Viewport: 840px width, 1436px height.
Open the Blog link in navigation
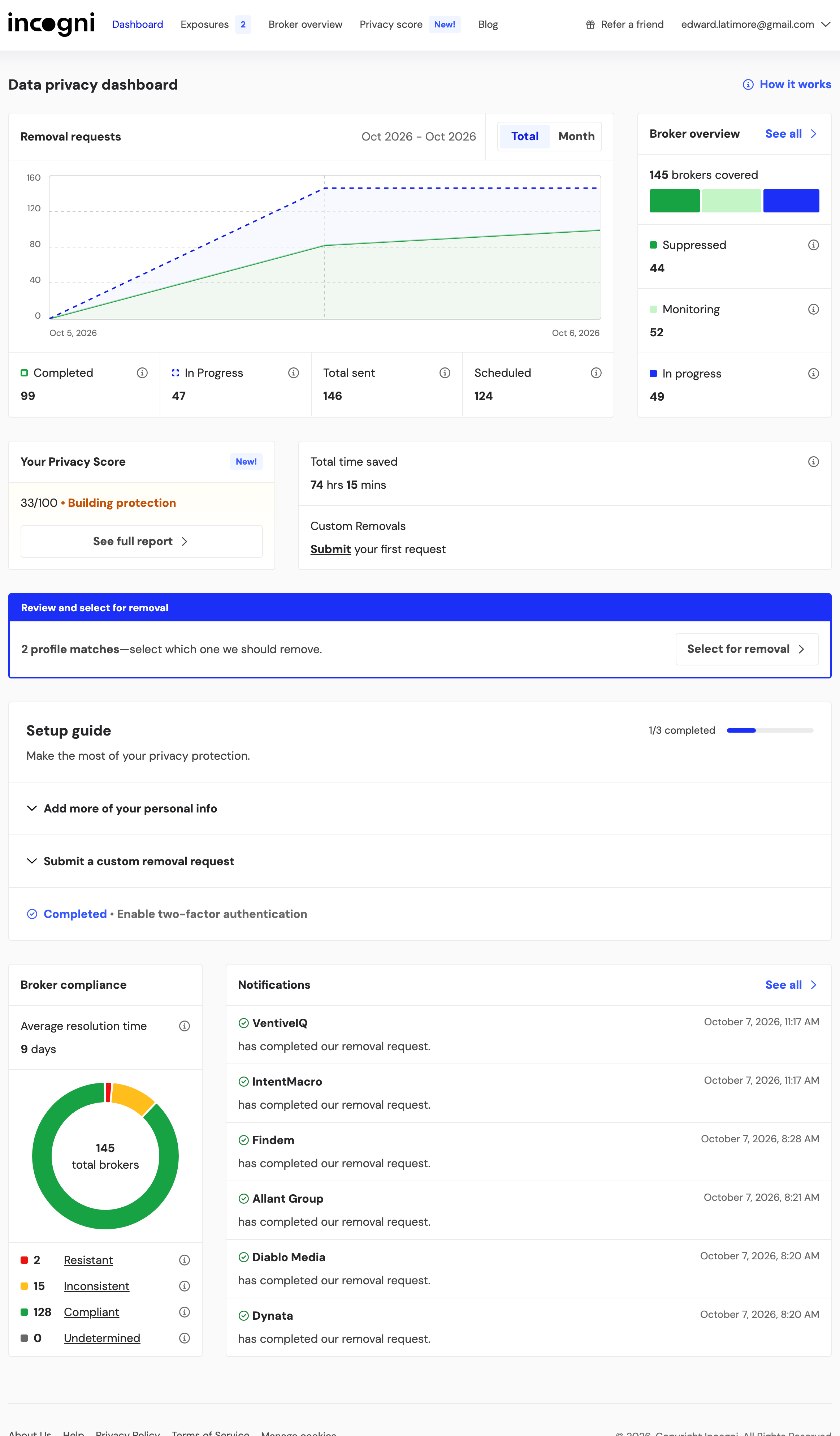[488, 25]
